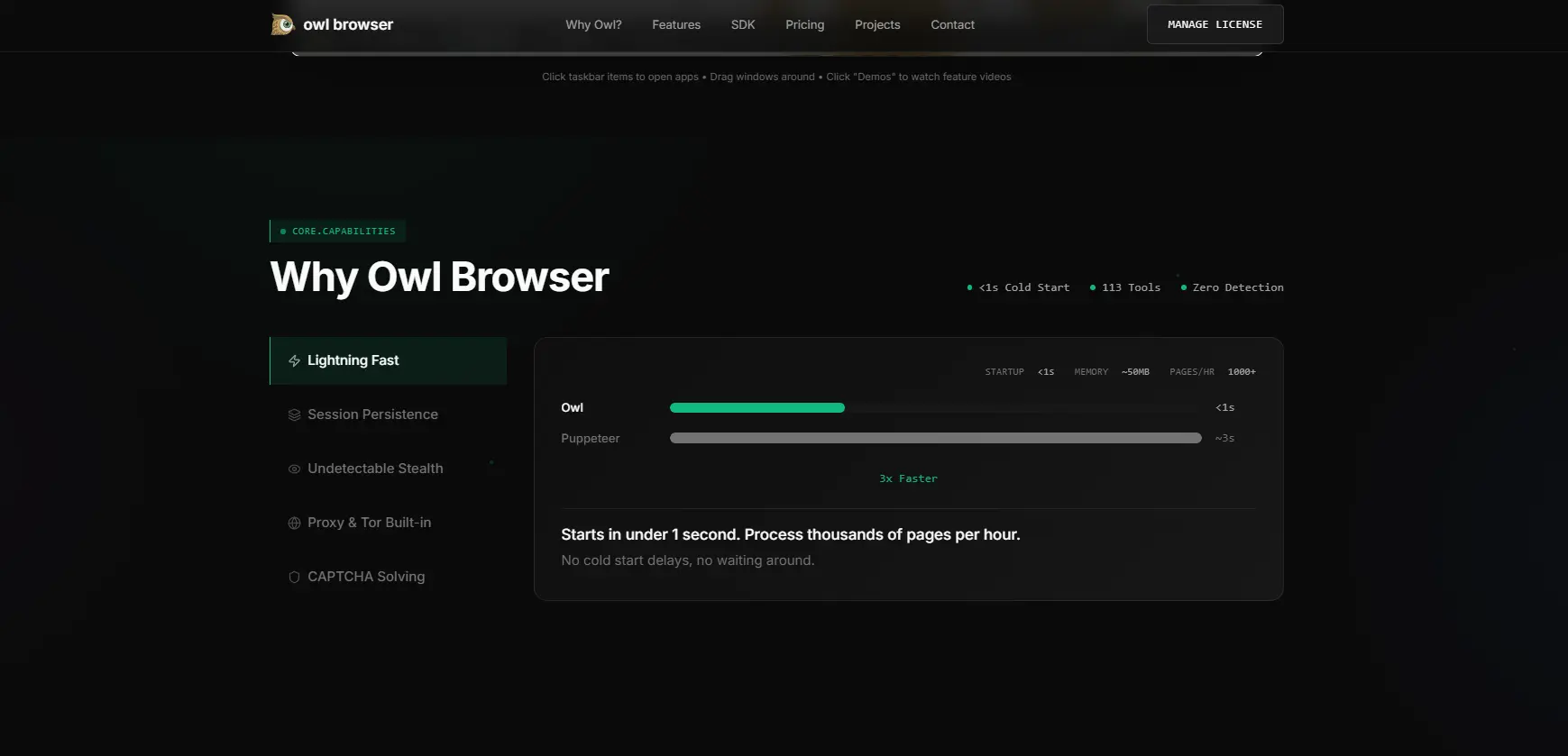
Task: Click the owl browser brand name
Action: [348, 24]
